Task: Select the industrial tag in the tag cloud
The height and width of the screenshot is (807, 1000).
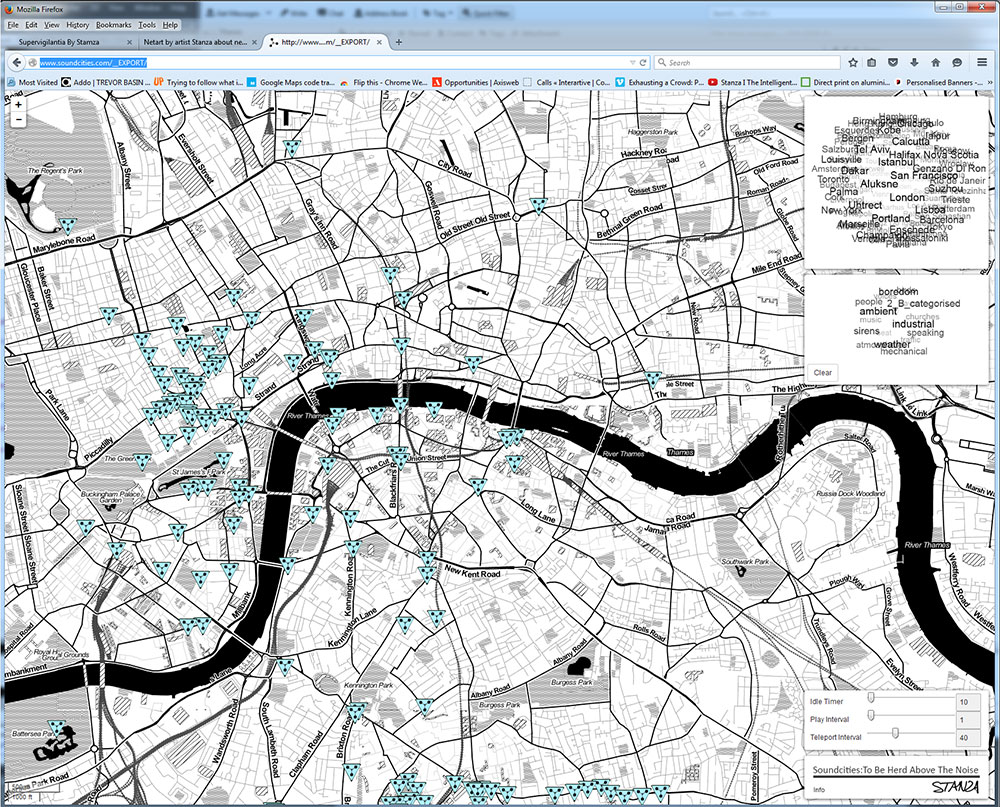Action: tap(912, 324)
